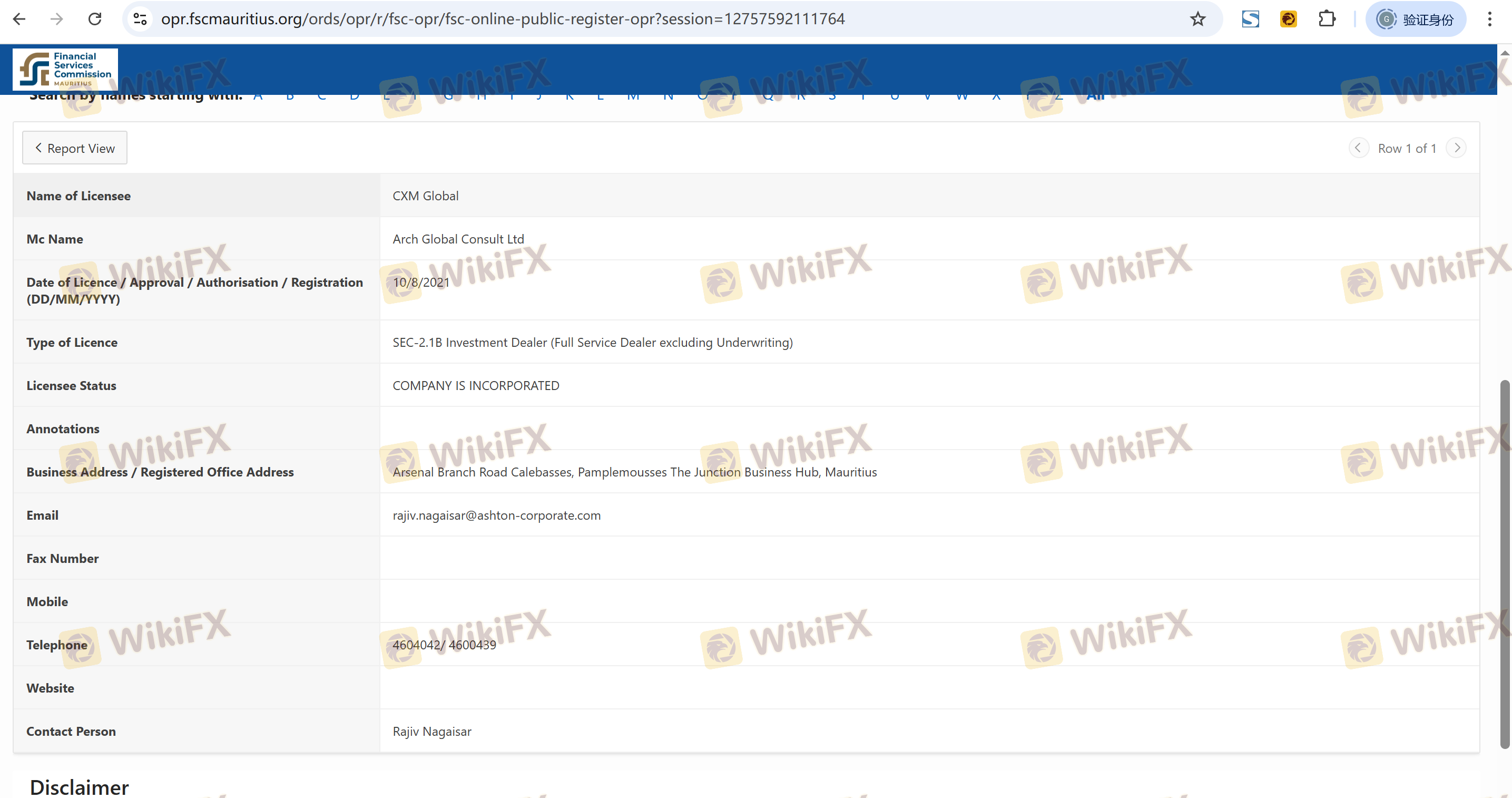
Task: Click the 'Website' label
Action: pos(50,688)
